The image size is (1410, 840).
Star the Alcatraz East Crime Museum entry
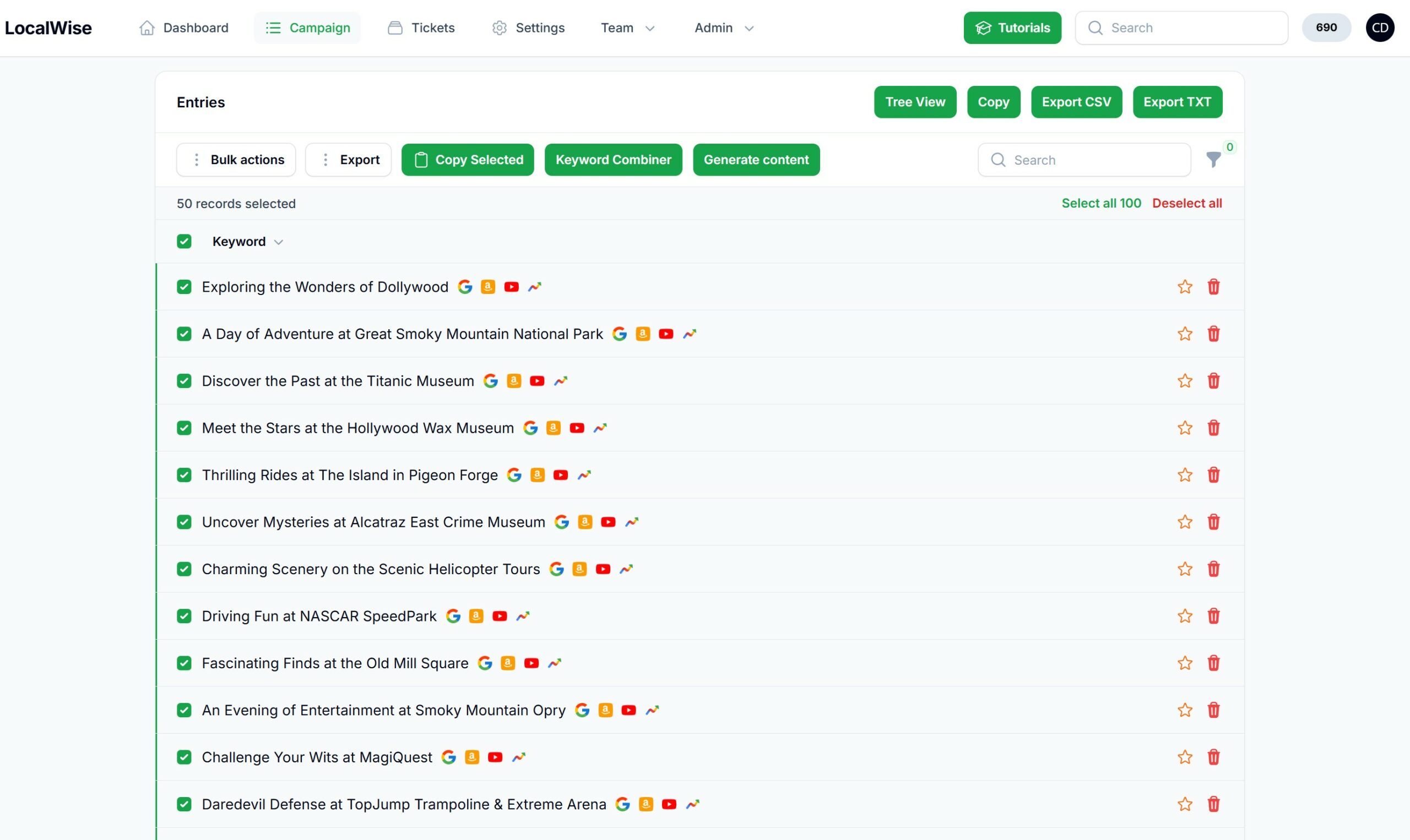pyautogui.click(x=1185, y=522)
